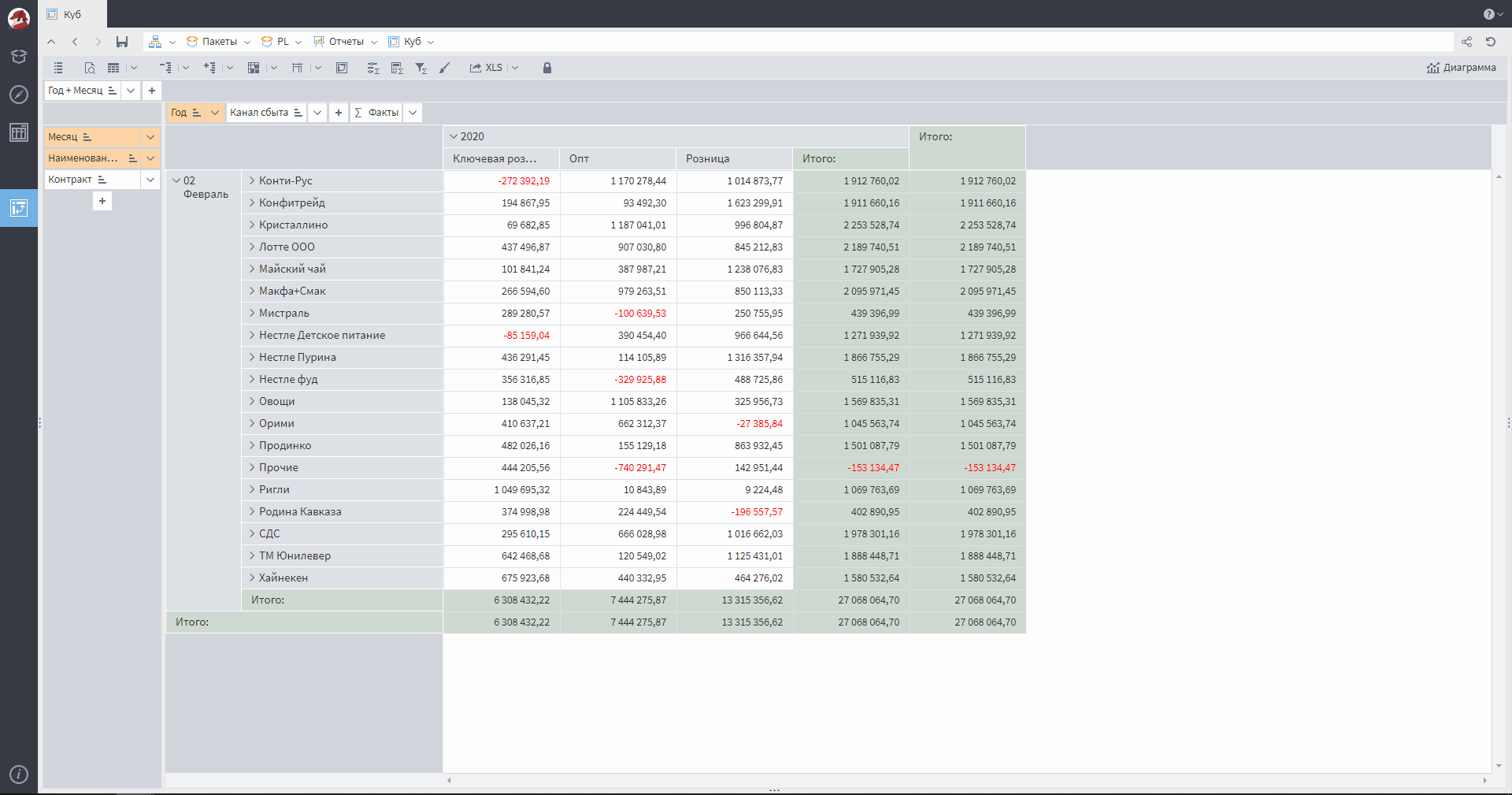Click the application logo in the sidebar
Screen dimensions: 1512x795
coord(19,17)
